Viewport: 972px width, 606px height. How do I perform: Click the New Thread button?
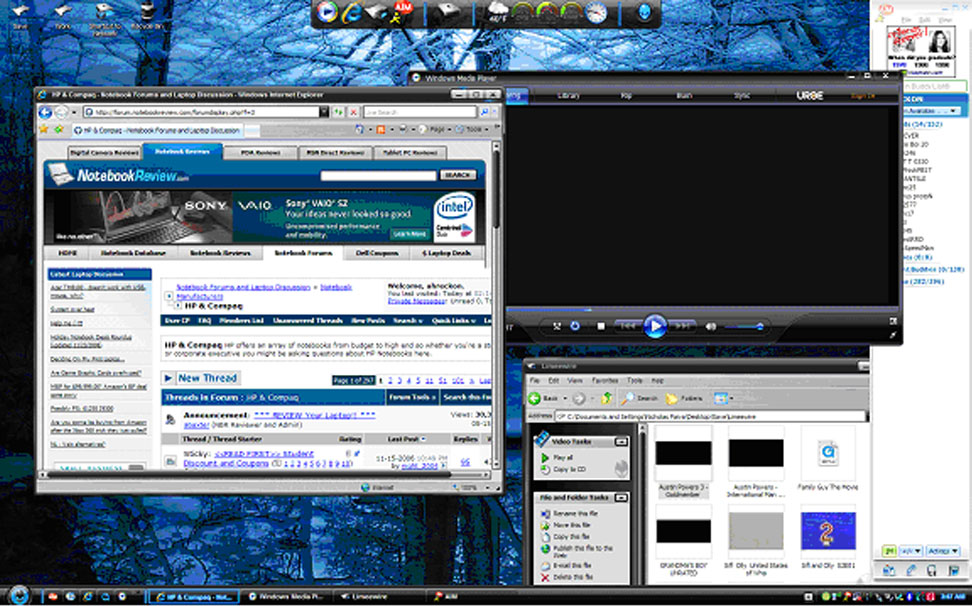[x=201, y=378]
